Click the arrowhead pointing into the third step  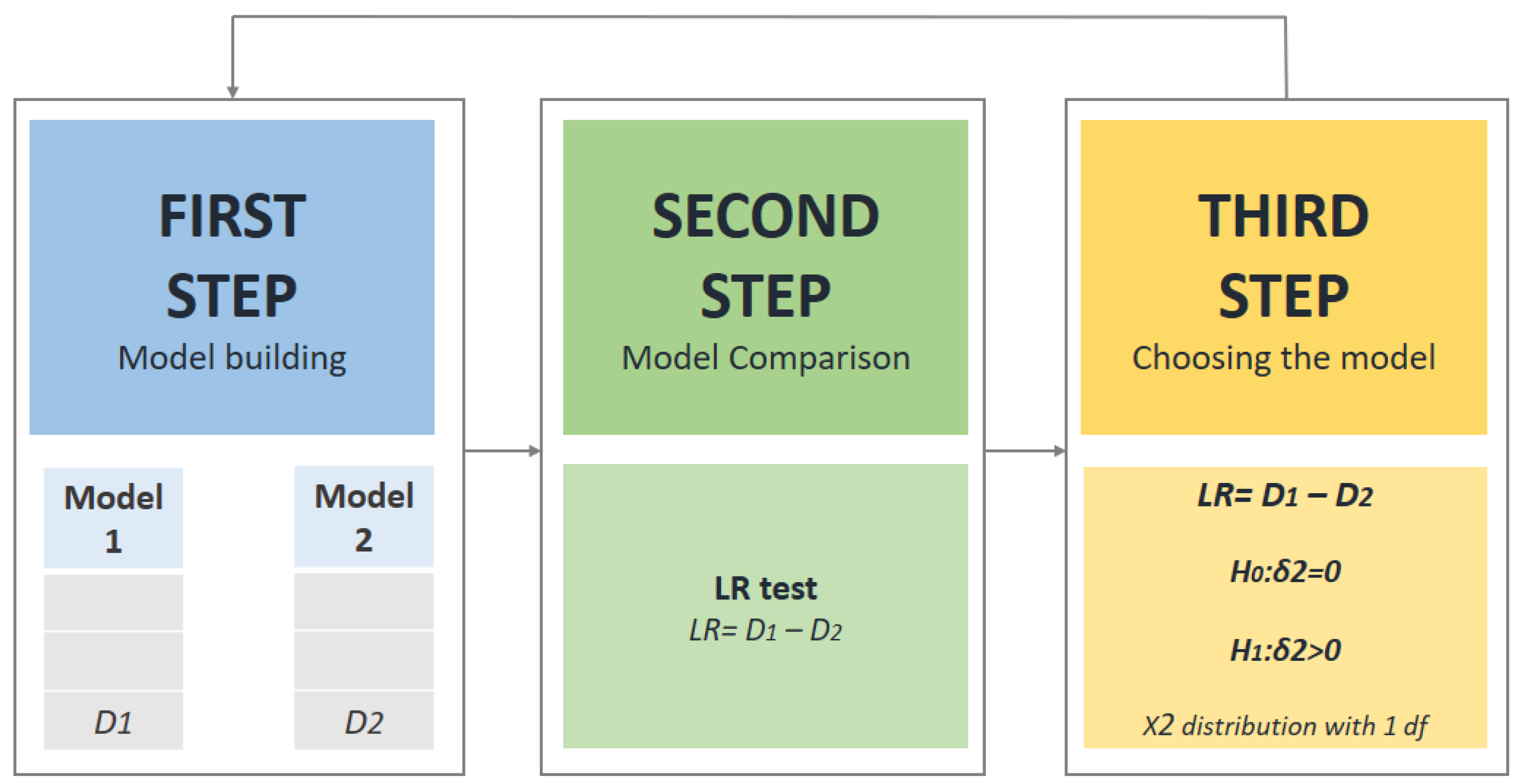[x=1060, y=451]
